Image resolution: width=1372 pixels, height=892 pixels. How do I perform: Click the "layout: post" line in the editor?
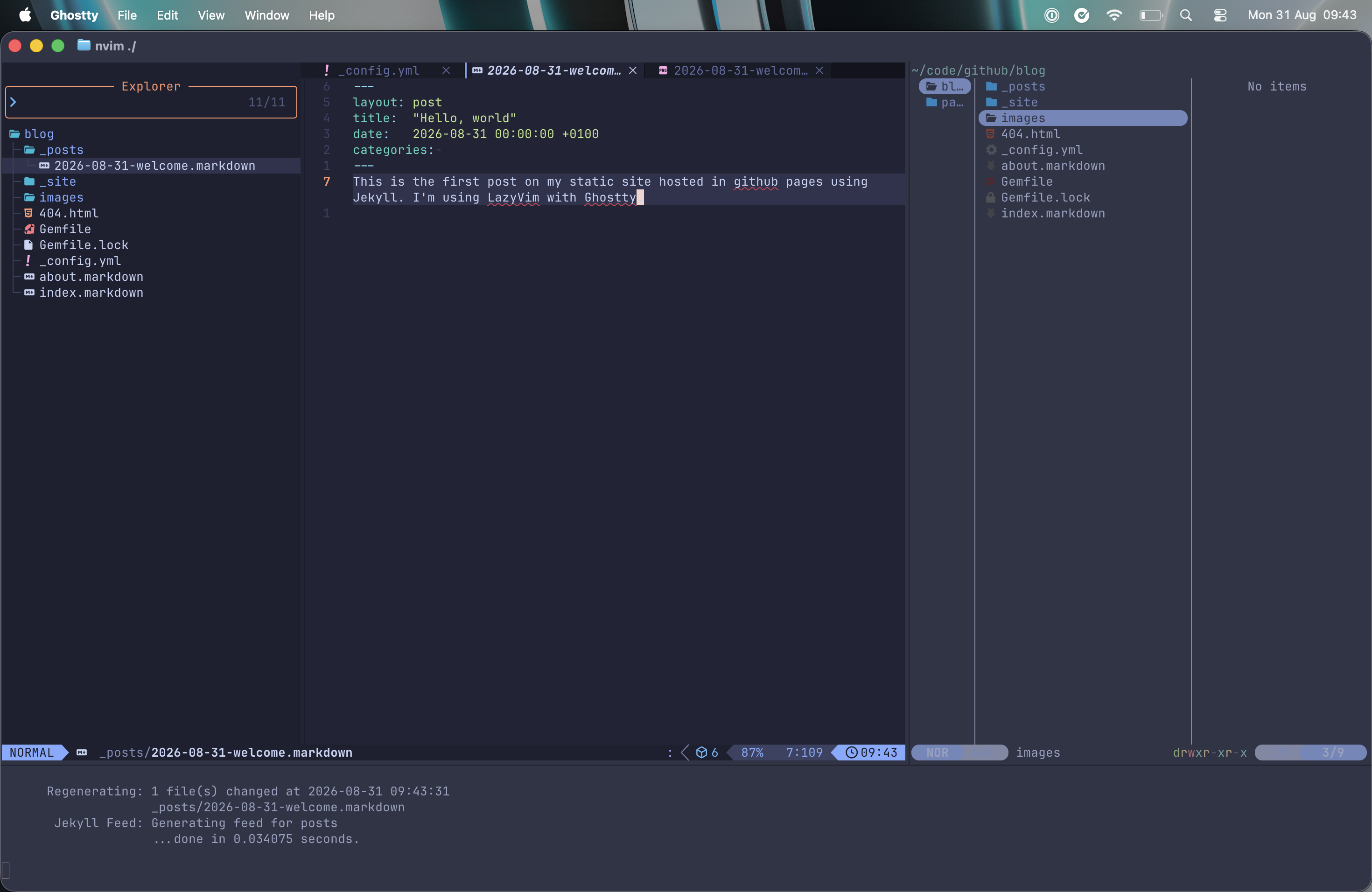click(x=398, y=103)
